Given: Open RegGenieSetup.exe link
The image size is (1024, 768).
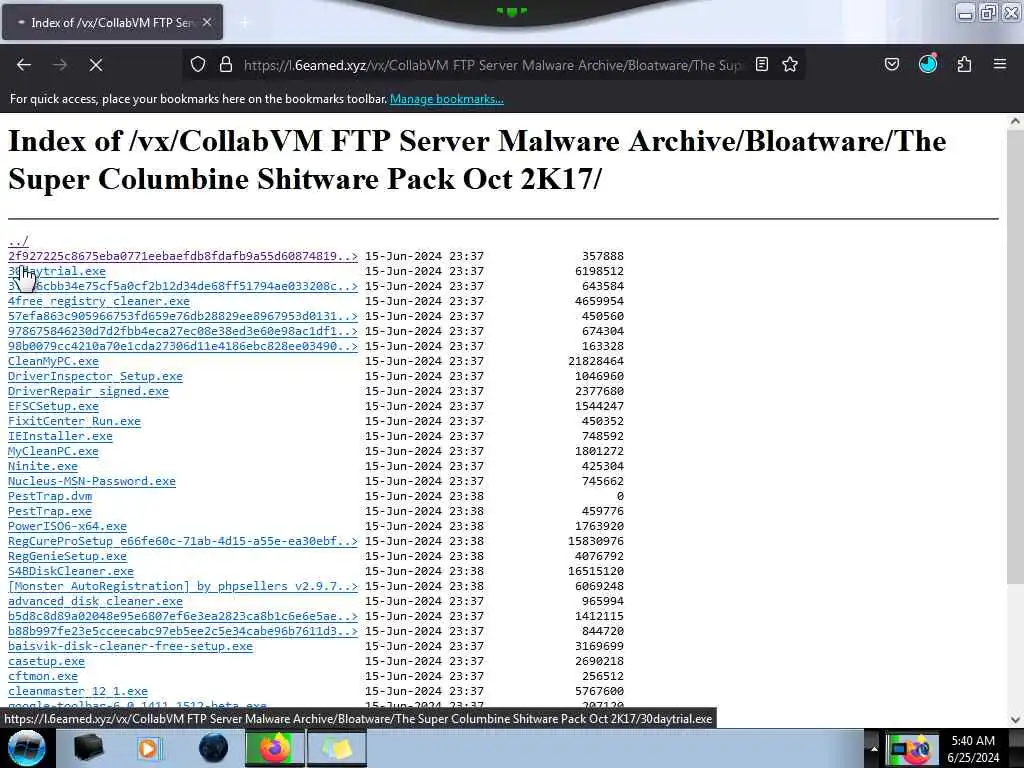Looking at the screenshot, I should point(67,556).
